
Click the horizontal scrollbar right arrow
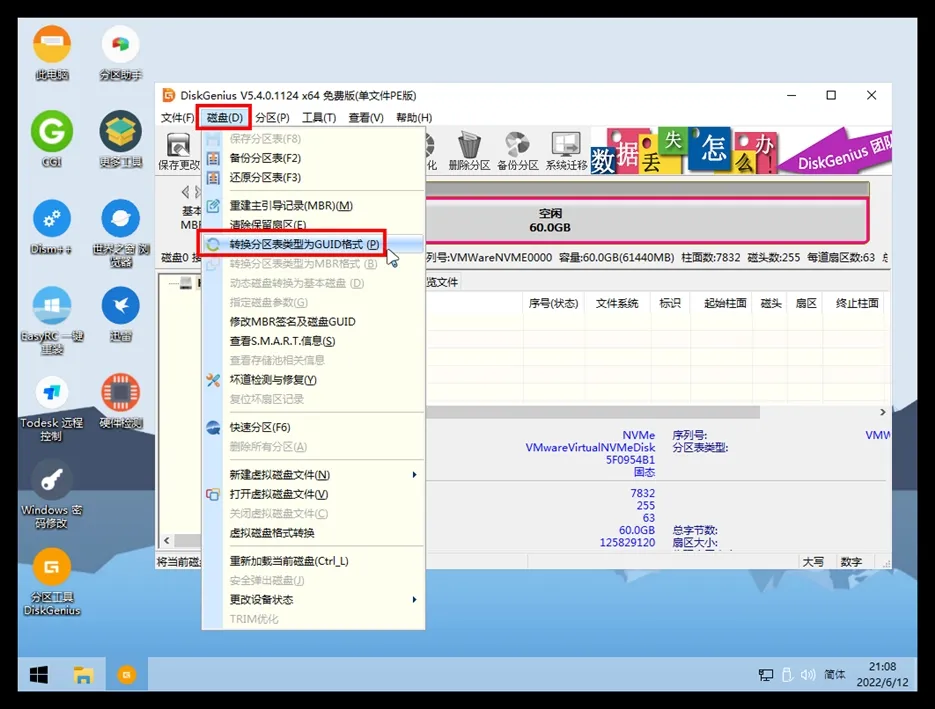882,412
